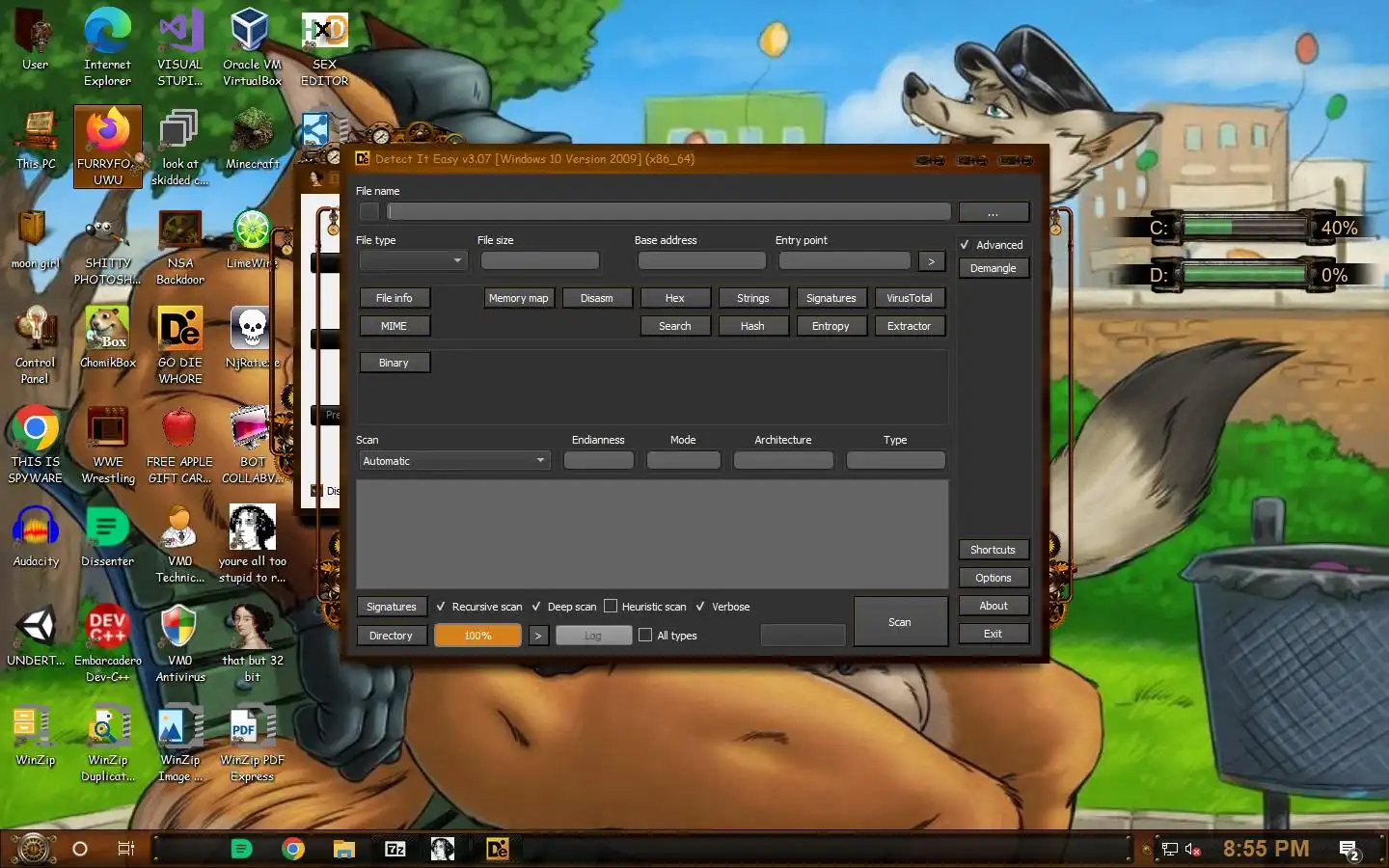Open the VISUAL STUPI... desktop icon
Viewport: 1389px width, 868px height.
[180, 48]
